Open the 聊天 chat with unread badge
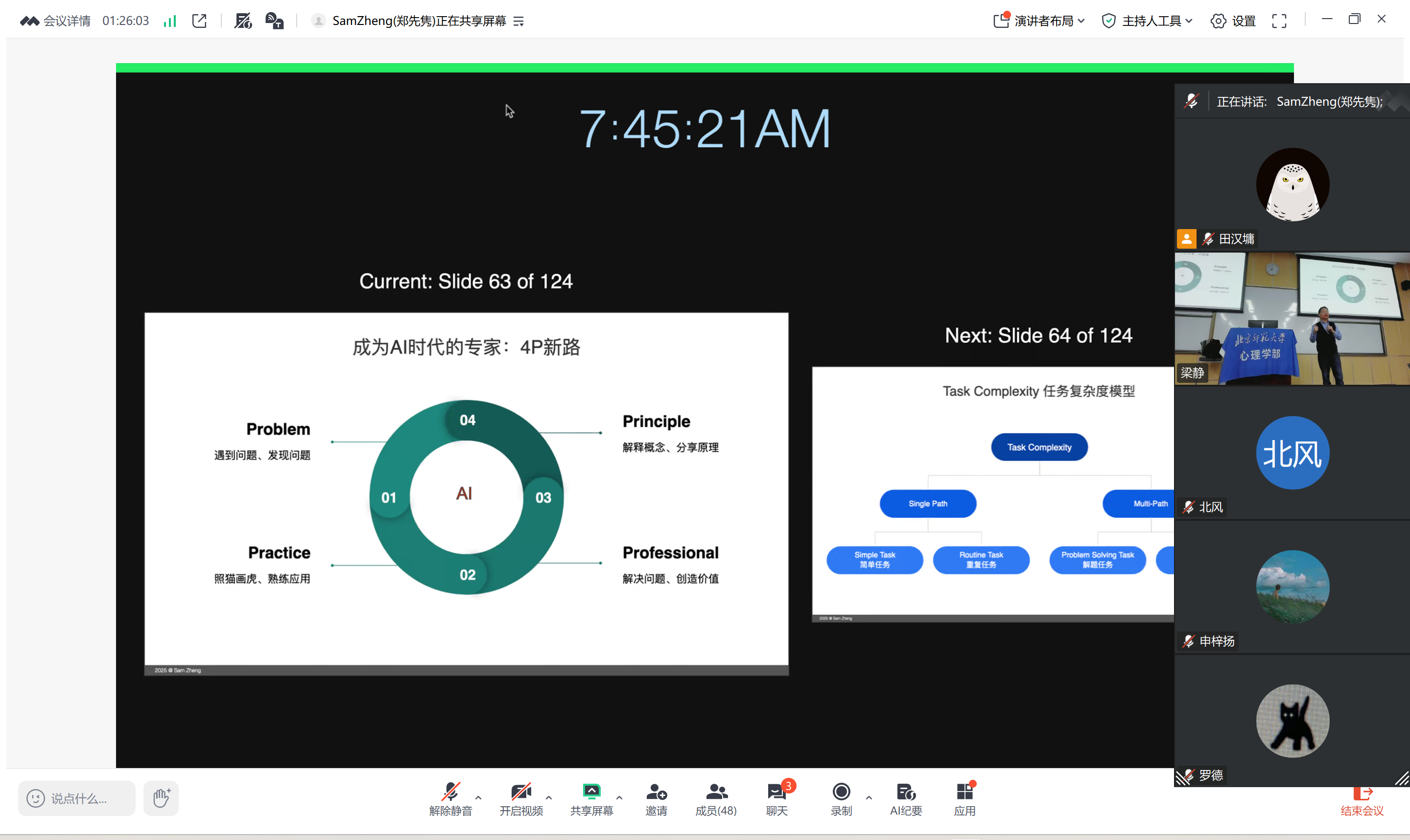The height and width of the screenshot is (840, 1410). [776, 798]
